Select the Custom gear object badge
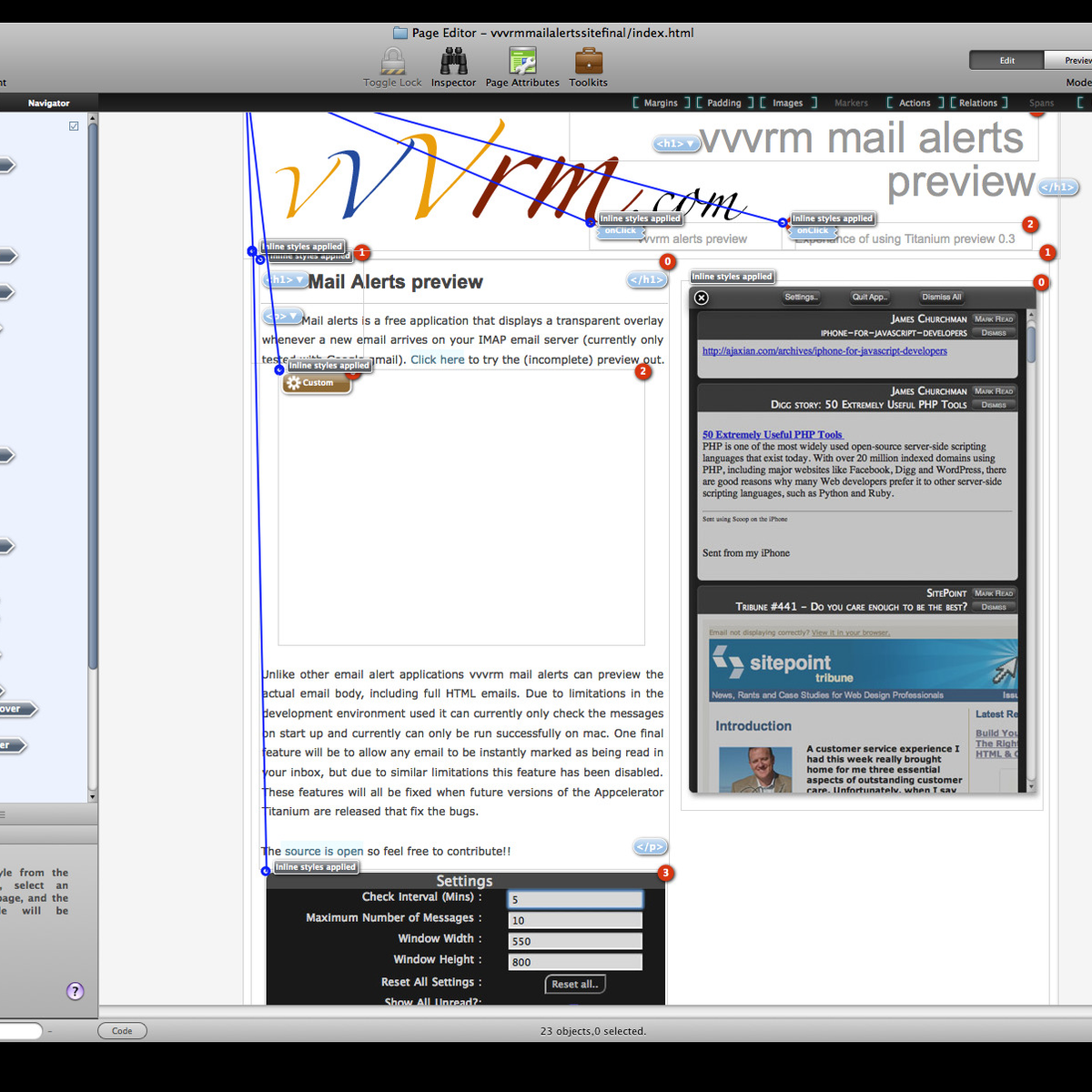This screenshot has width=1092, height=1092. tap(317, 383)
